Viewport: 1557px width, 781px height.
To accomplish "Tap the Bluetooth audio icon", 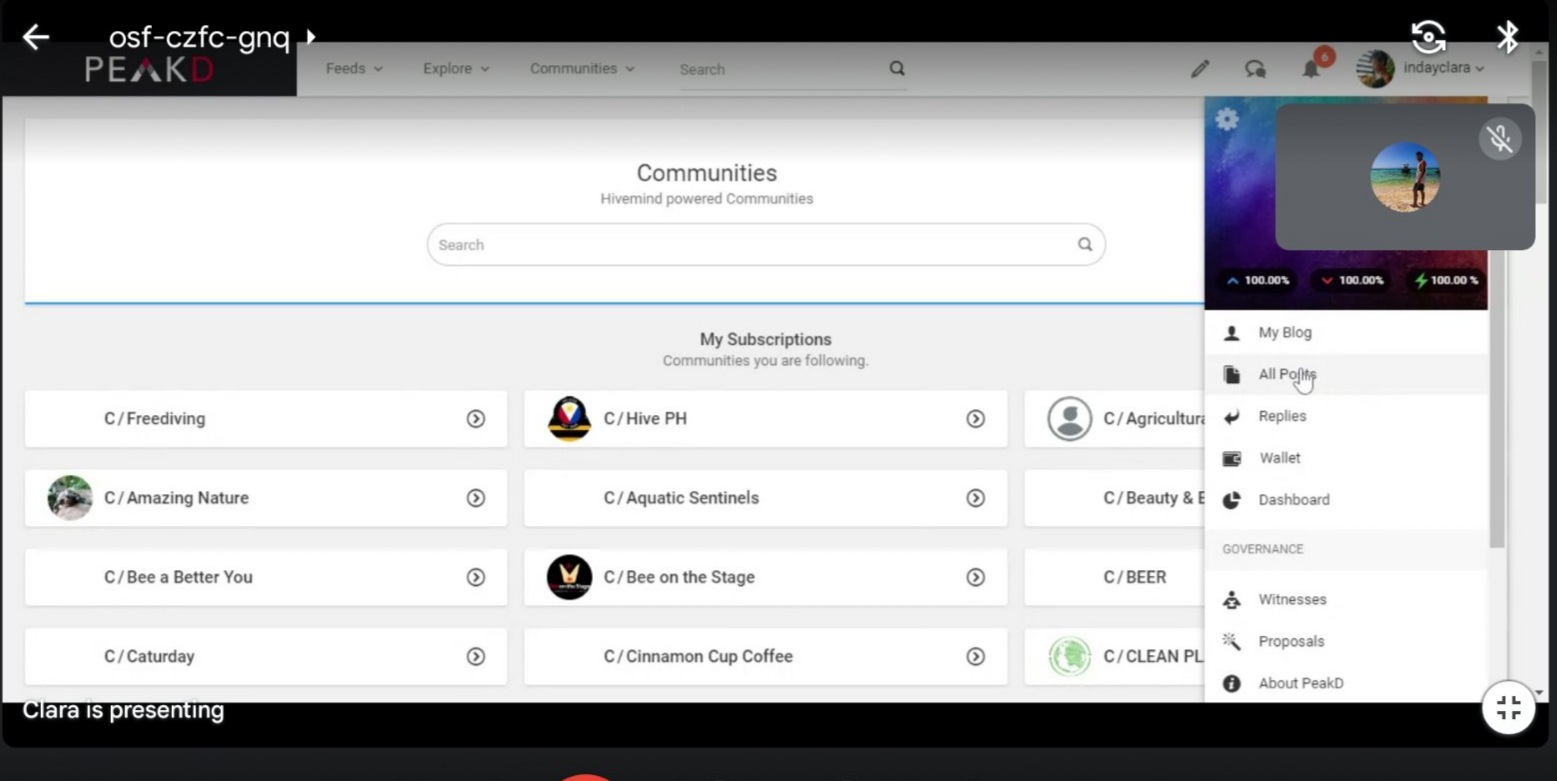I will [x=1507, y=37].
